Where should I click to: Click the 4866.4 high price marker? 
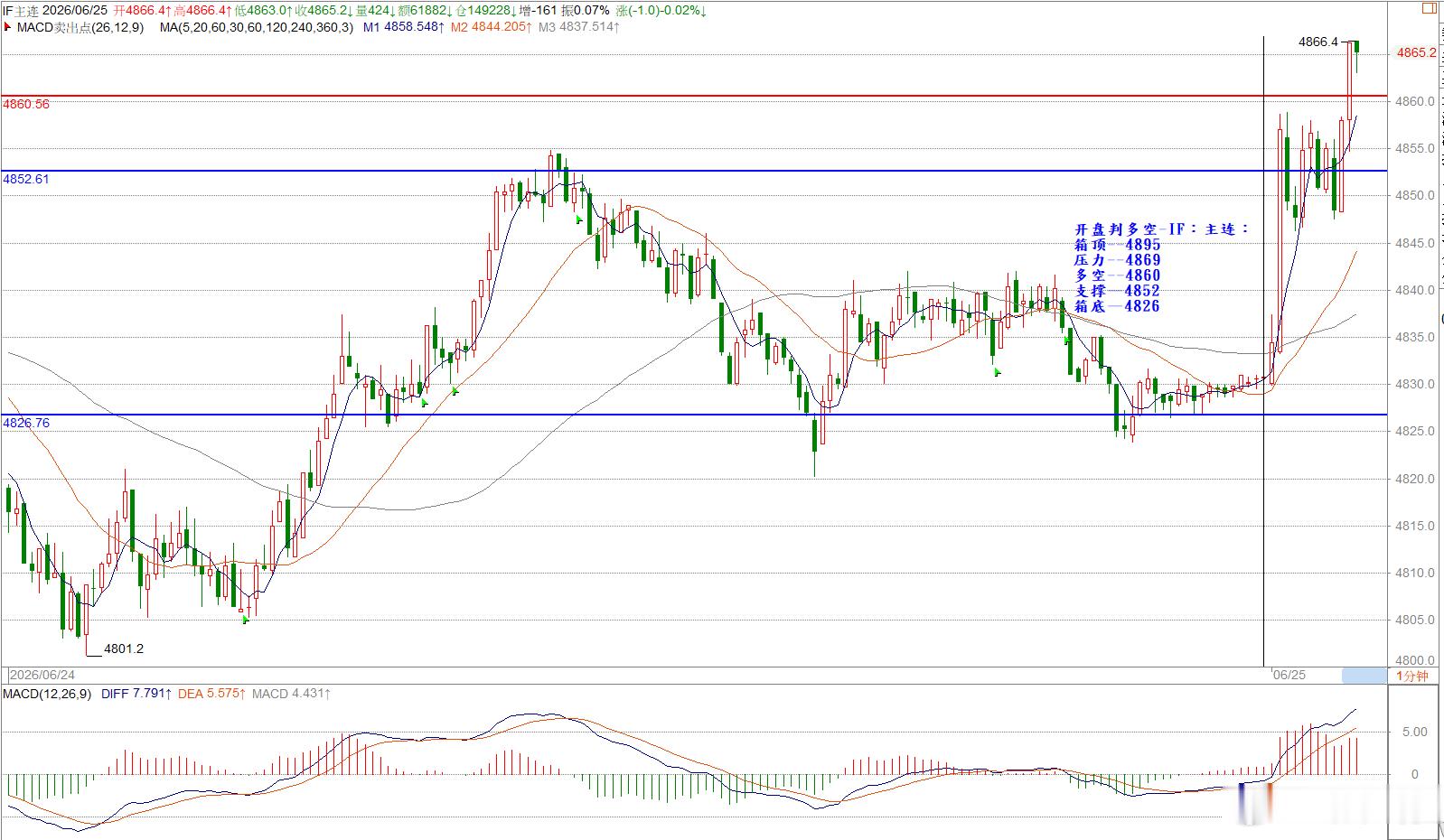click(1317, 42)
